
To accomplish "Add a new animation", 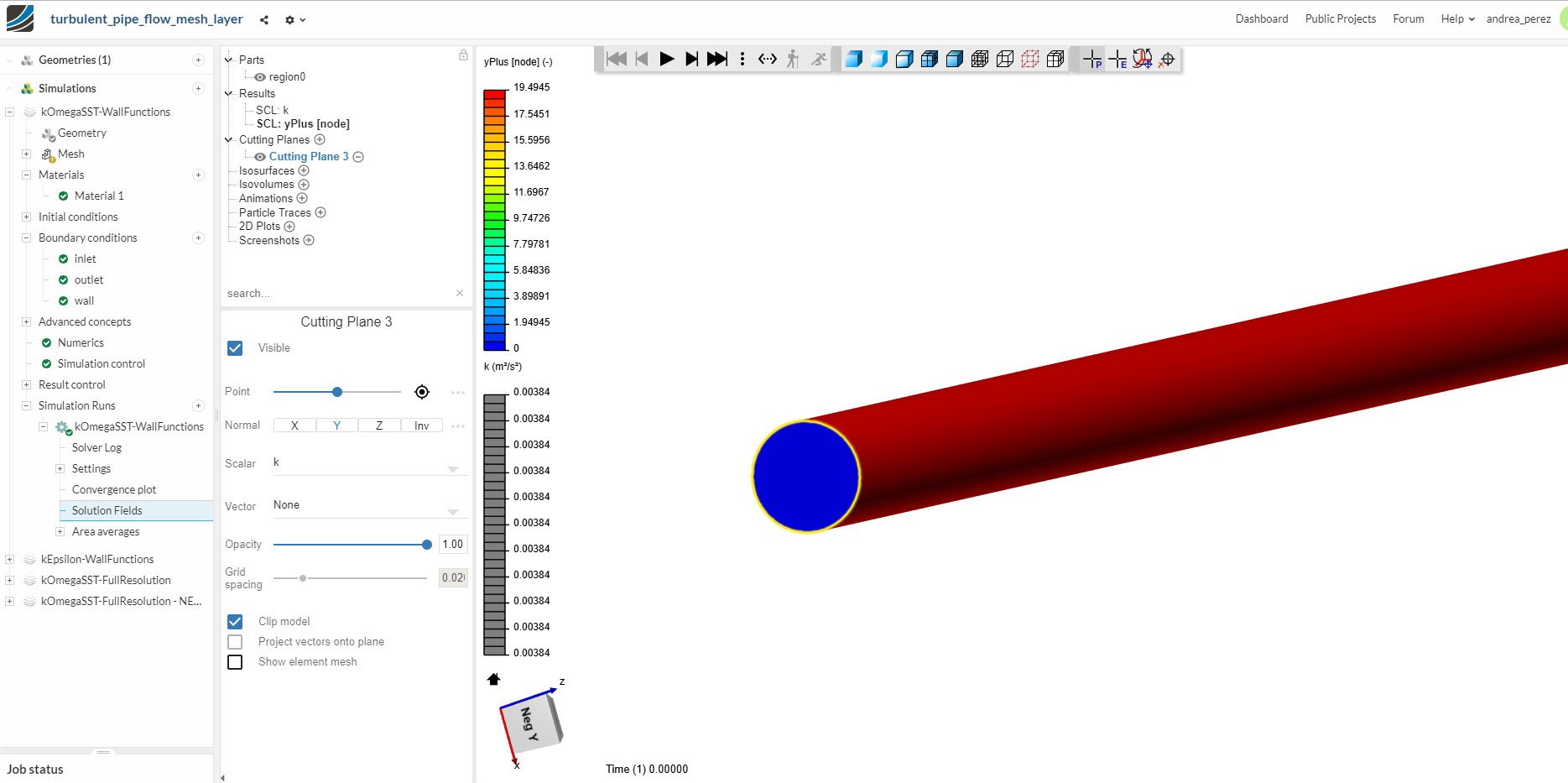I will pos(302,199).
